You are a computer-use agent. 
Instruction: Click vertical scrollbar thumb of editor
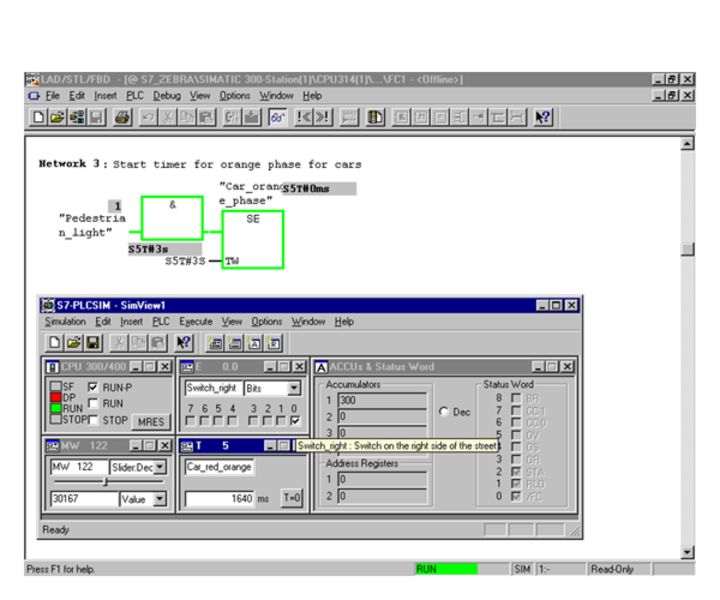click(x=687, y=249)
